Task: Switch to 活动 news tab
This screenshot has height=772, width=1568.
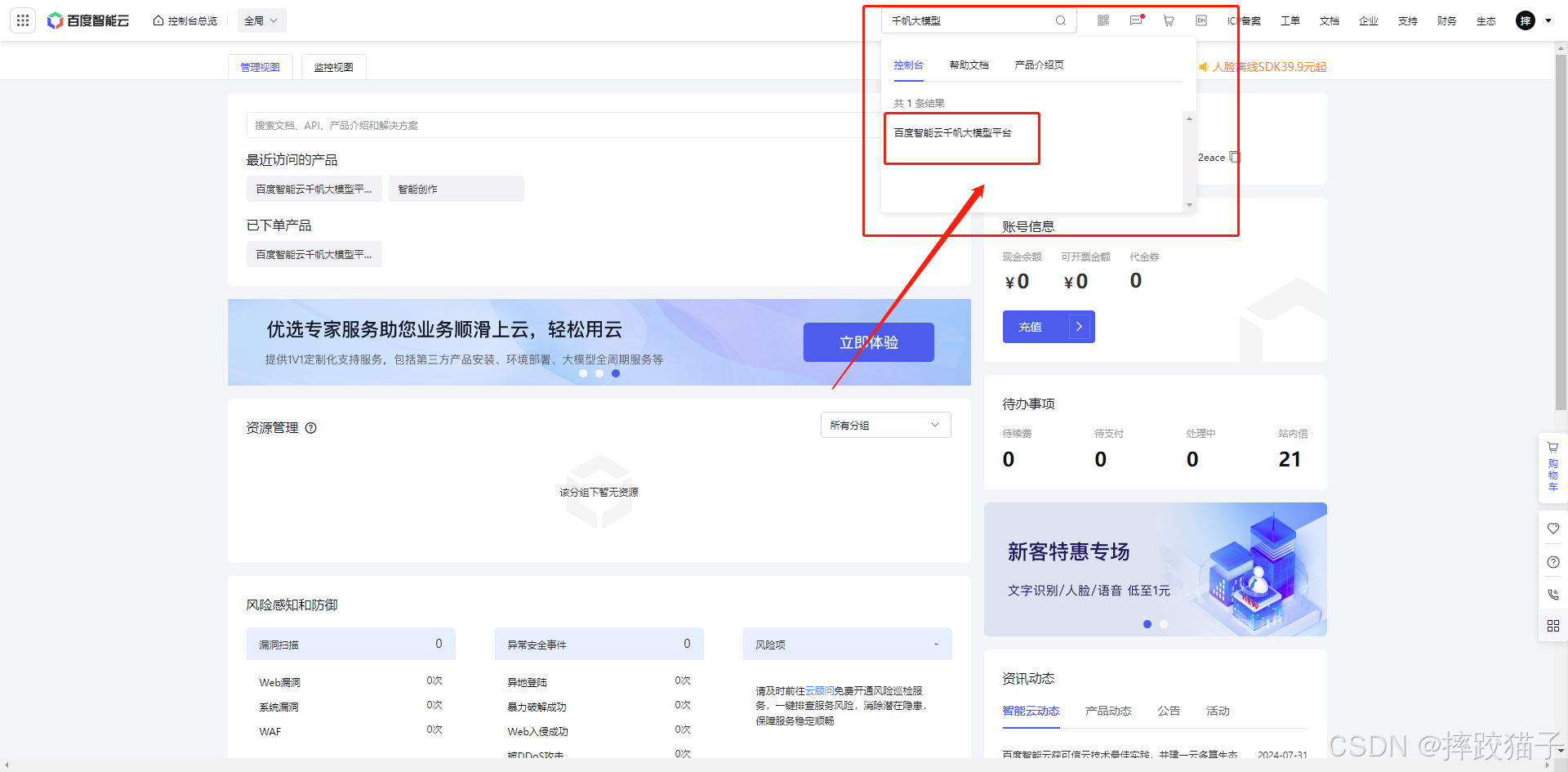Action: [1218, 711]
